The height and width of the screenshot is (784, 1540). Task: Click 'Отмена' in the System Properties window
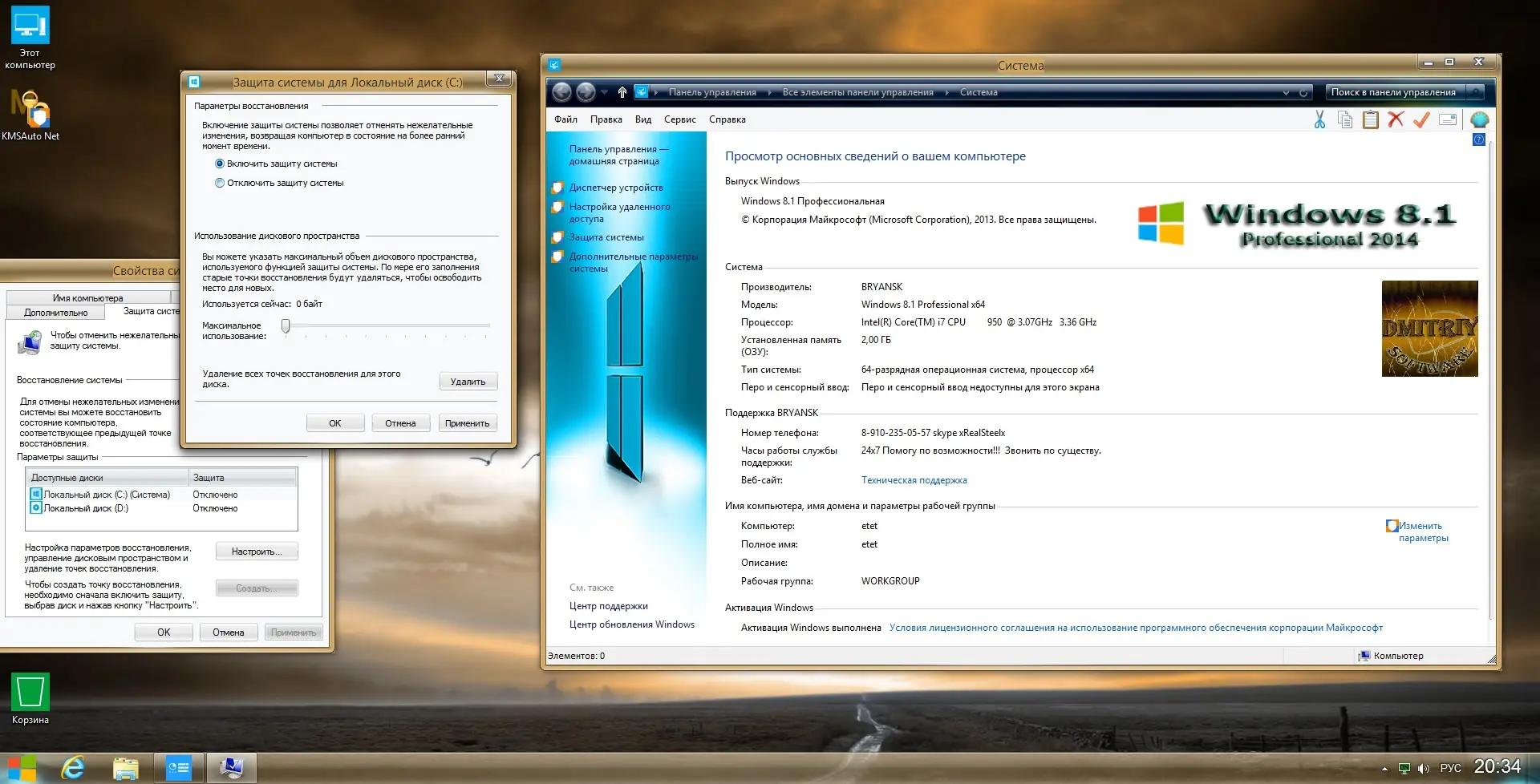click(229, 632)
